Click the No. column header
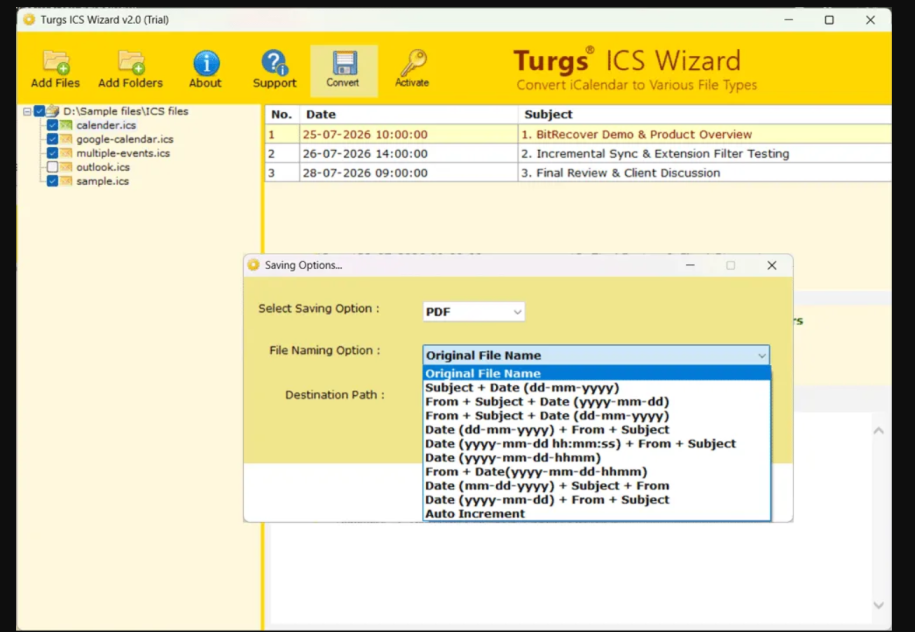 point(282,114)
